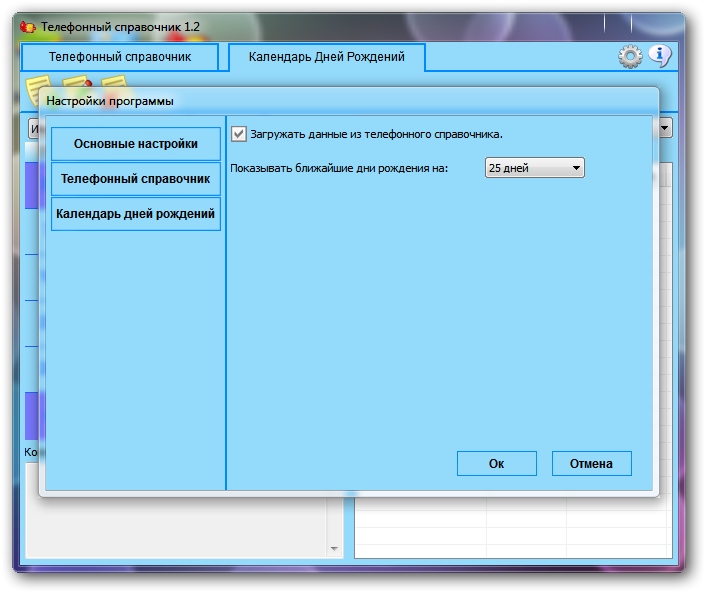Image resolution: width=706 pixels, height=593 pixels.
Task: Click the empty table grid below dialog
Action: (510, 526)
